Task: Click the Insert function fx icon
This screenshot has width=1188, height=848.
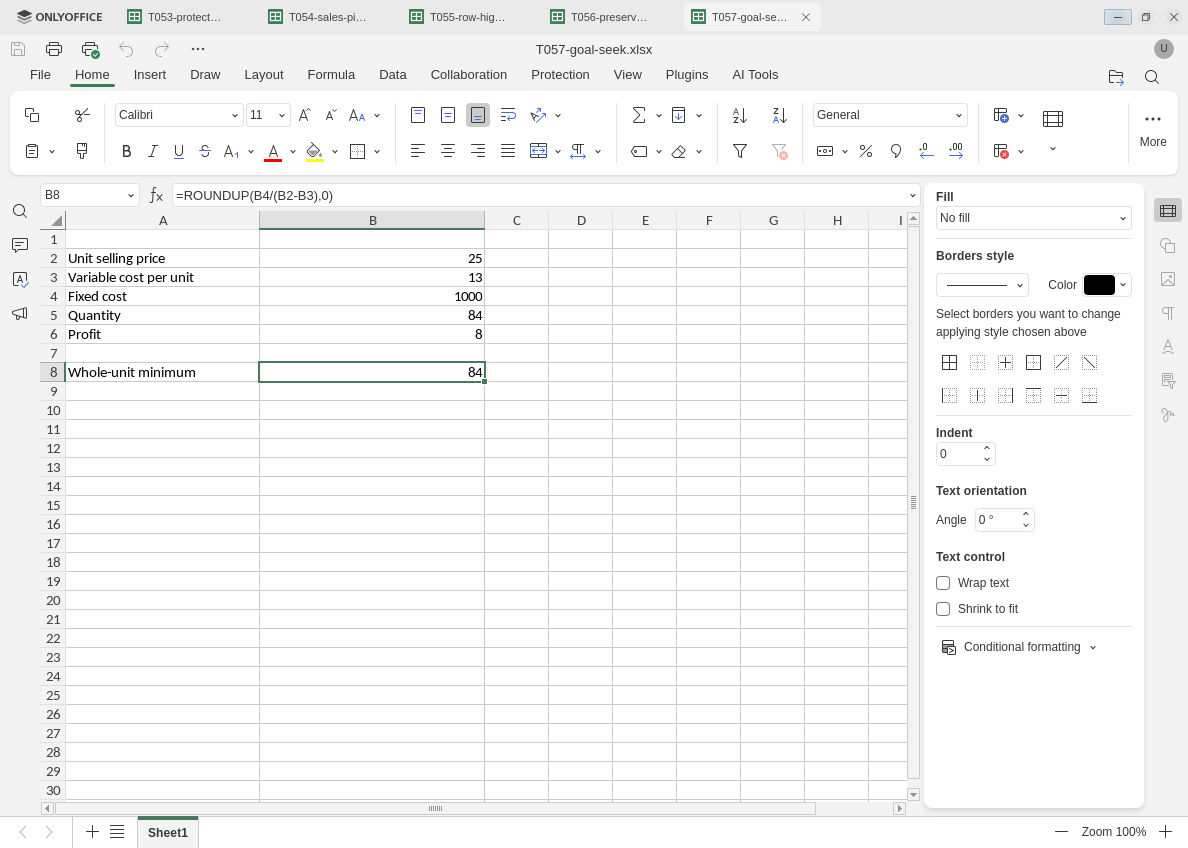Action: pyautogui.click(x=156, y=196)
